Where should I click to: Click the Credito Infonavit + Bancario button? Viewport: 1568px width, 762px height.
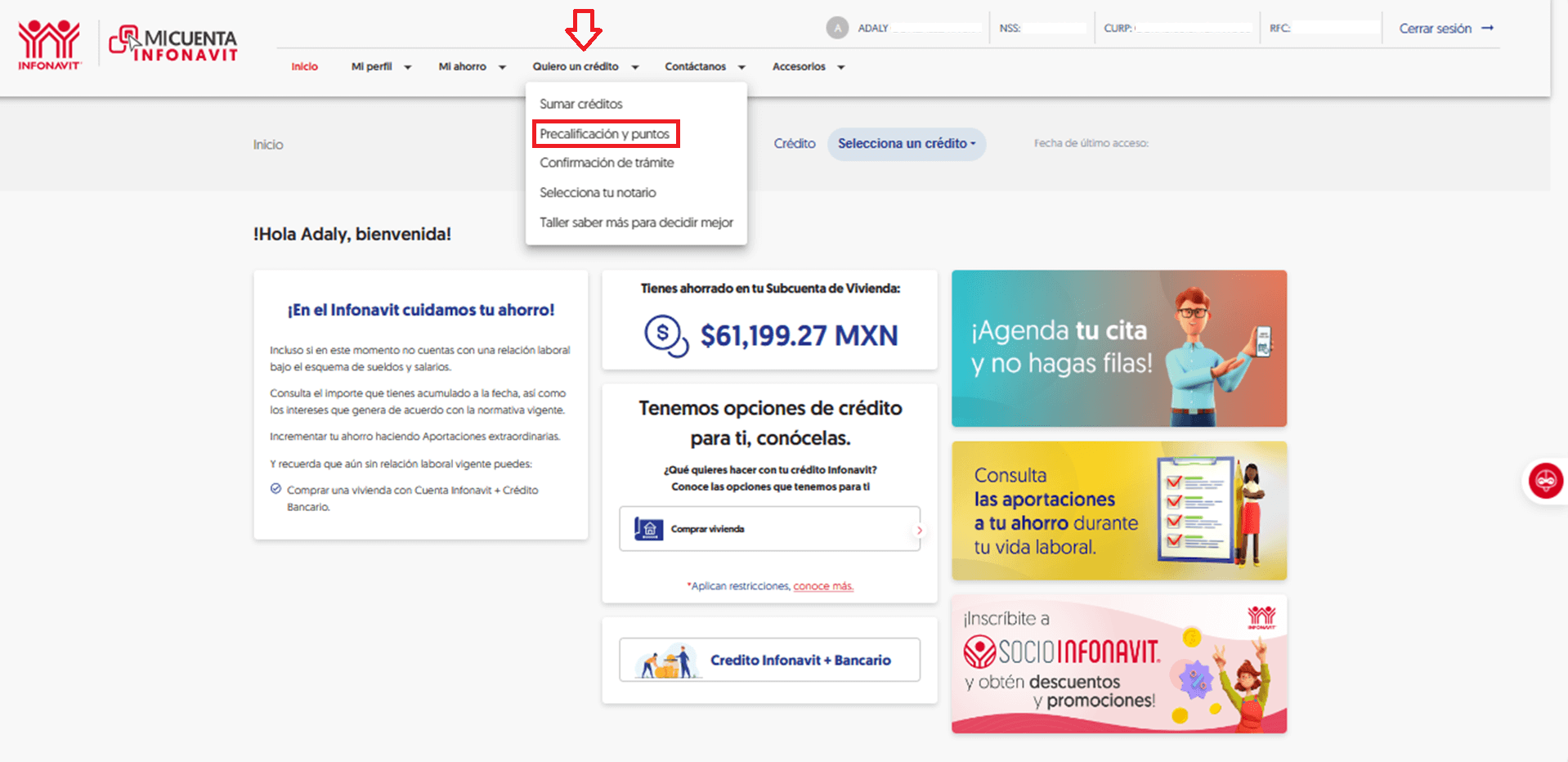pos(769,660)
